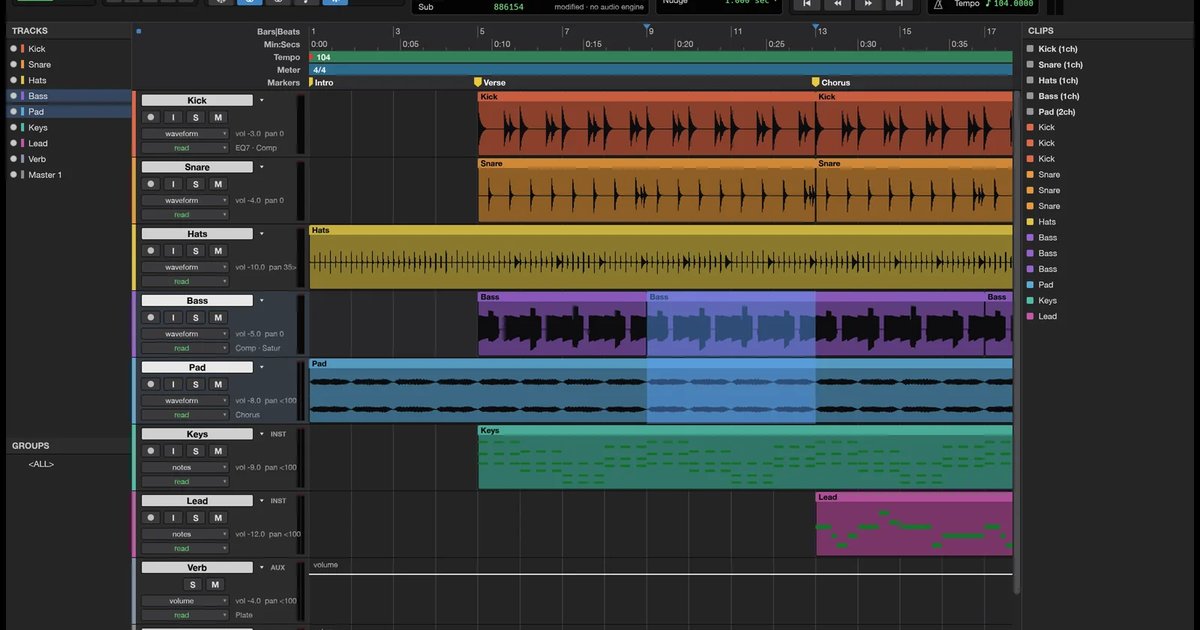Screen dimensions: 1200x630
Task: Click the magenta Lead clip icon in Clips list
Action: (1030, 317)
